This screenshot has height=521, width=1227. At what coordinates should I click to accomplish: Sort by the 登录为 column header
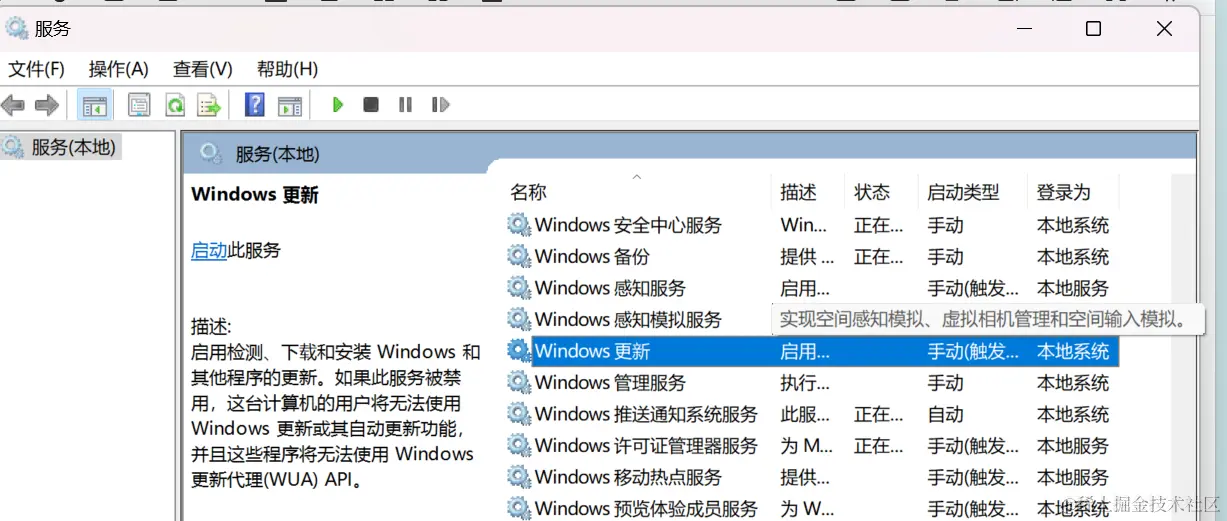tap(1064, 192)
